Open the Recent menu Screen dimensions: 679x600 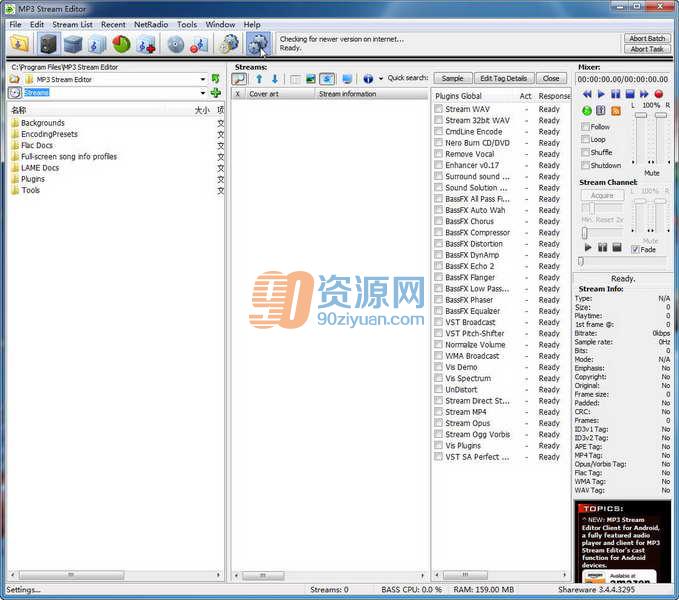pos(113,24)
